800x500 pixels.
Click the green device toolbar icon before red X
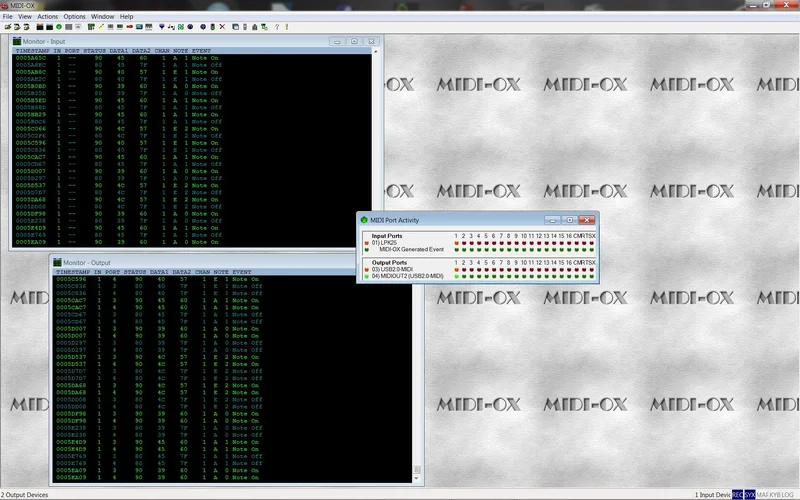pos(213,27)
